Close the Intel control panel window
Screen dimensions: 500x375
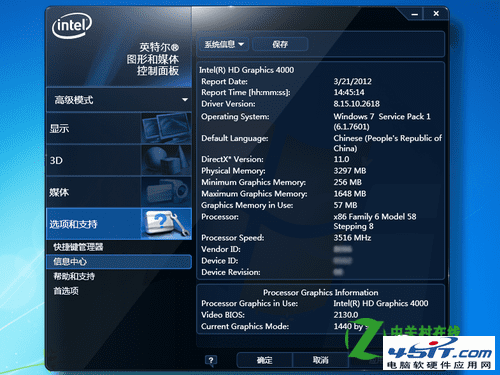click(436, 14)
